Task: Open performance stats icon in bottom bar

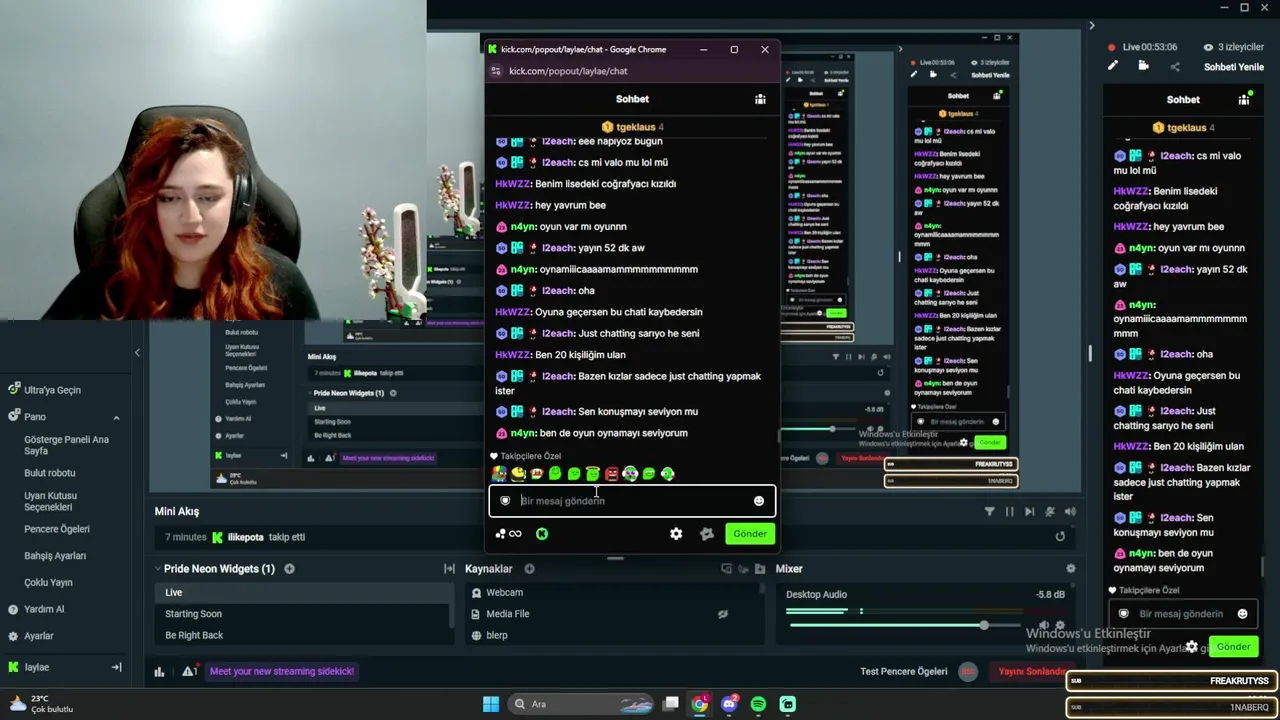Action: 159,672
